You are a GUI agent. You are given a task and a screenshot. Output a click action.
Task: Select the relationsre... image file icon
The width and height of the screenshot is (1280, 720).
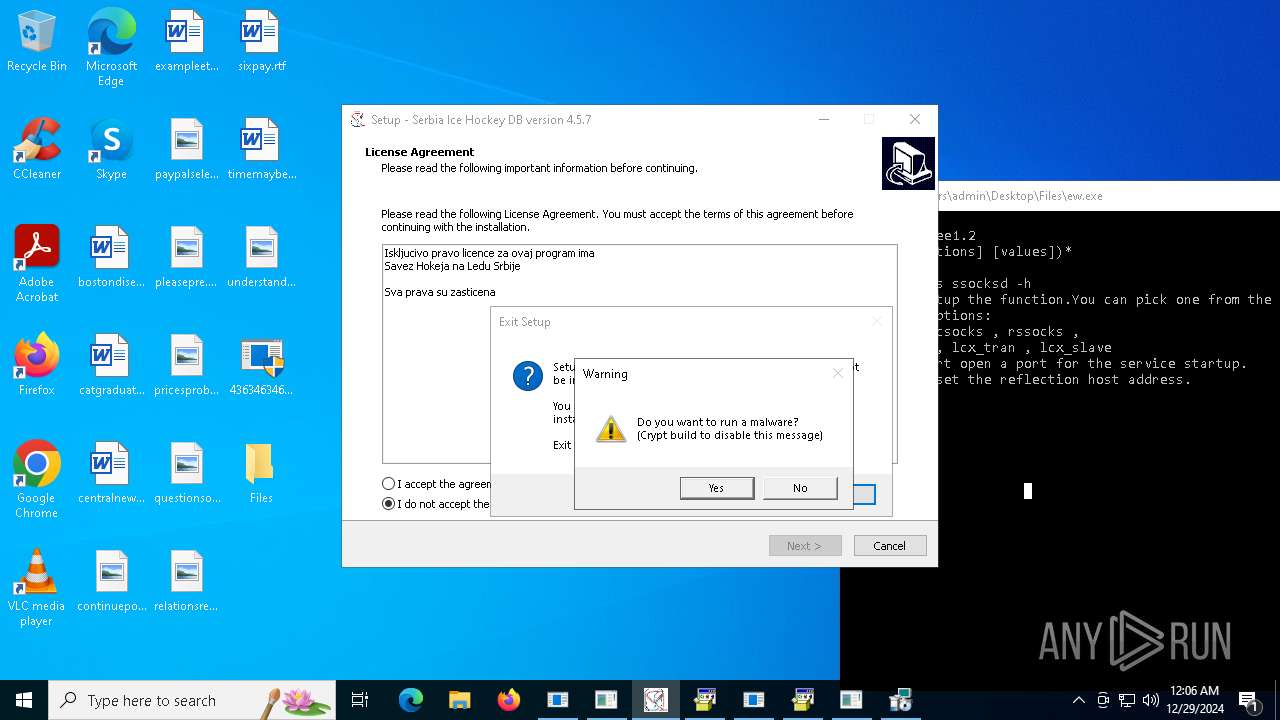pos(186,582)
